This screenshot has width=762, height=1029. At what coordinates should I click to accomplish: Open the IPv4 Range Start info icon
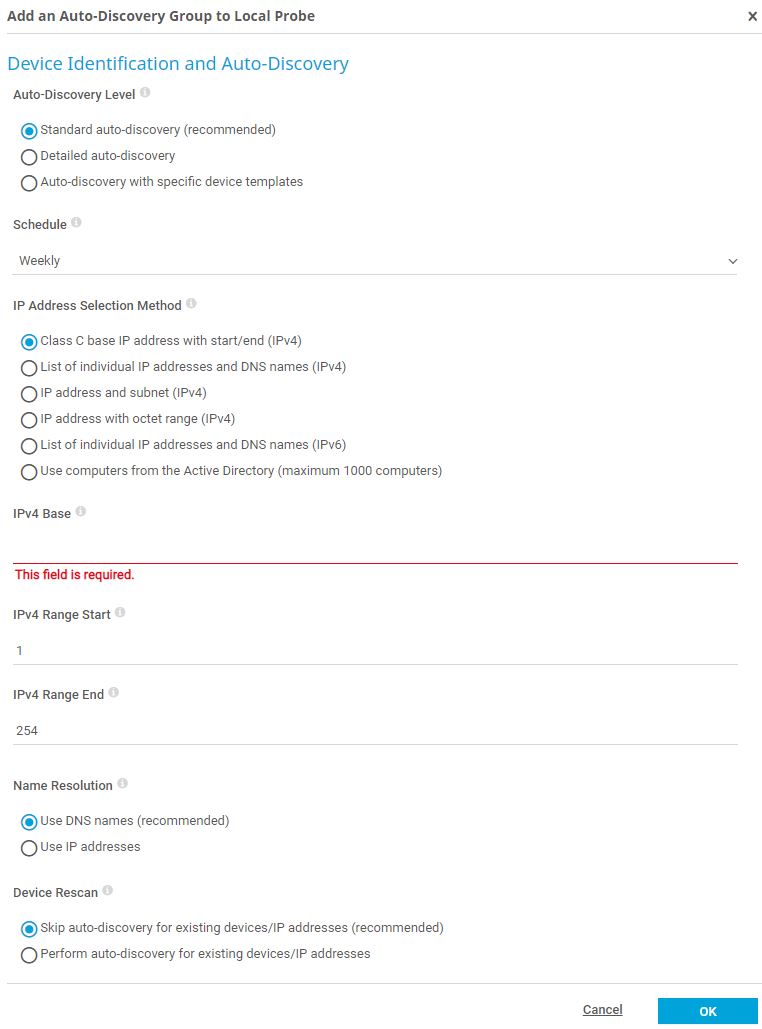(x=119, y=611)
